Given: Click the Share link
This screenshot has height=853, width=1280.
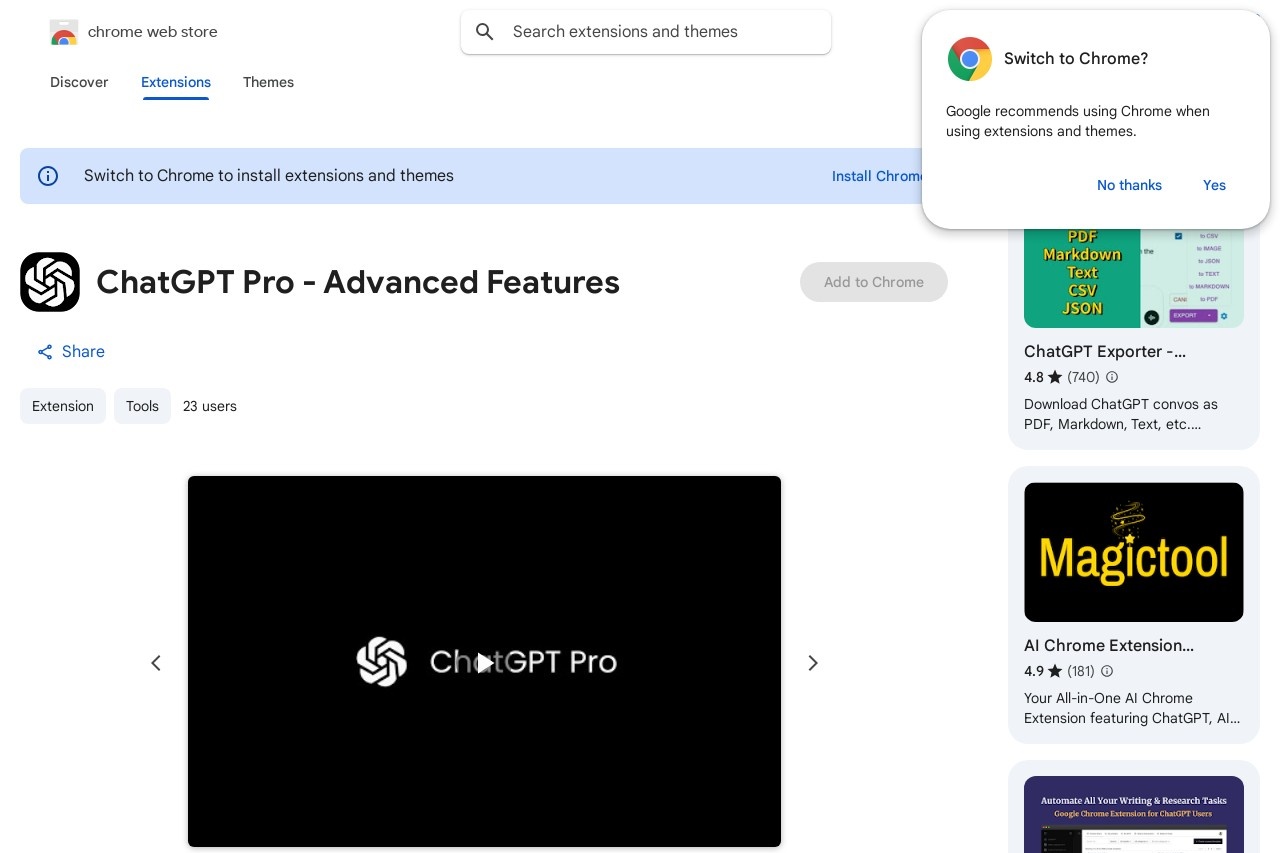Looking at the screenshot, I should pos(70,352).
